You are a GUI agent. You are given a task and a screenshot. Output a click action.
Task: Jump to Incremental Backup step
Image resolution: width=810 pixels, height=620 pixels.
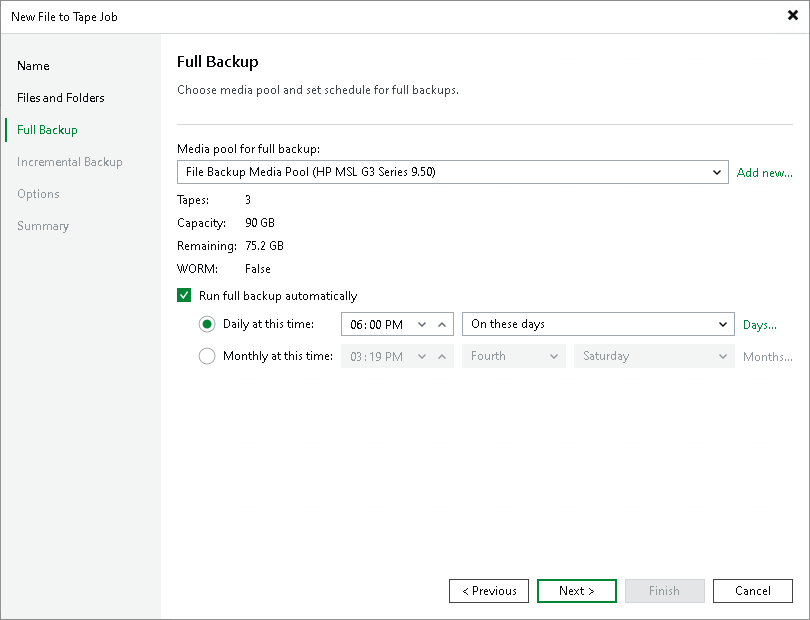click(x=69, y=162)
